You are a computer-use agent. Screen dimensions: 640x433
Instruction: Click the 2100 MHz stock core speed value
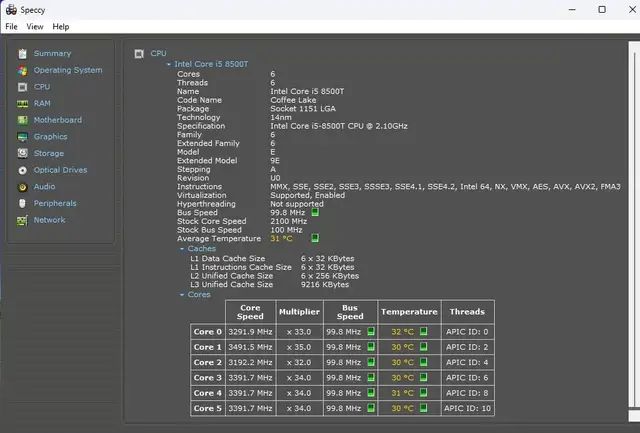(289, 221)
